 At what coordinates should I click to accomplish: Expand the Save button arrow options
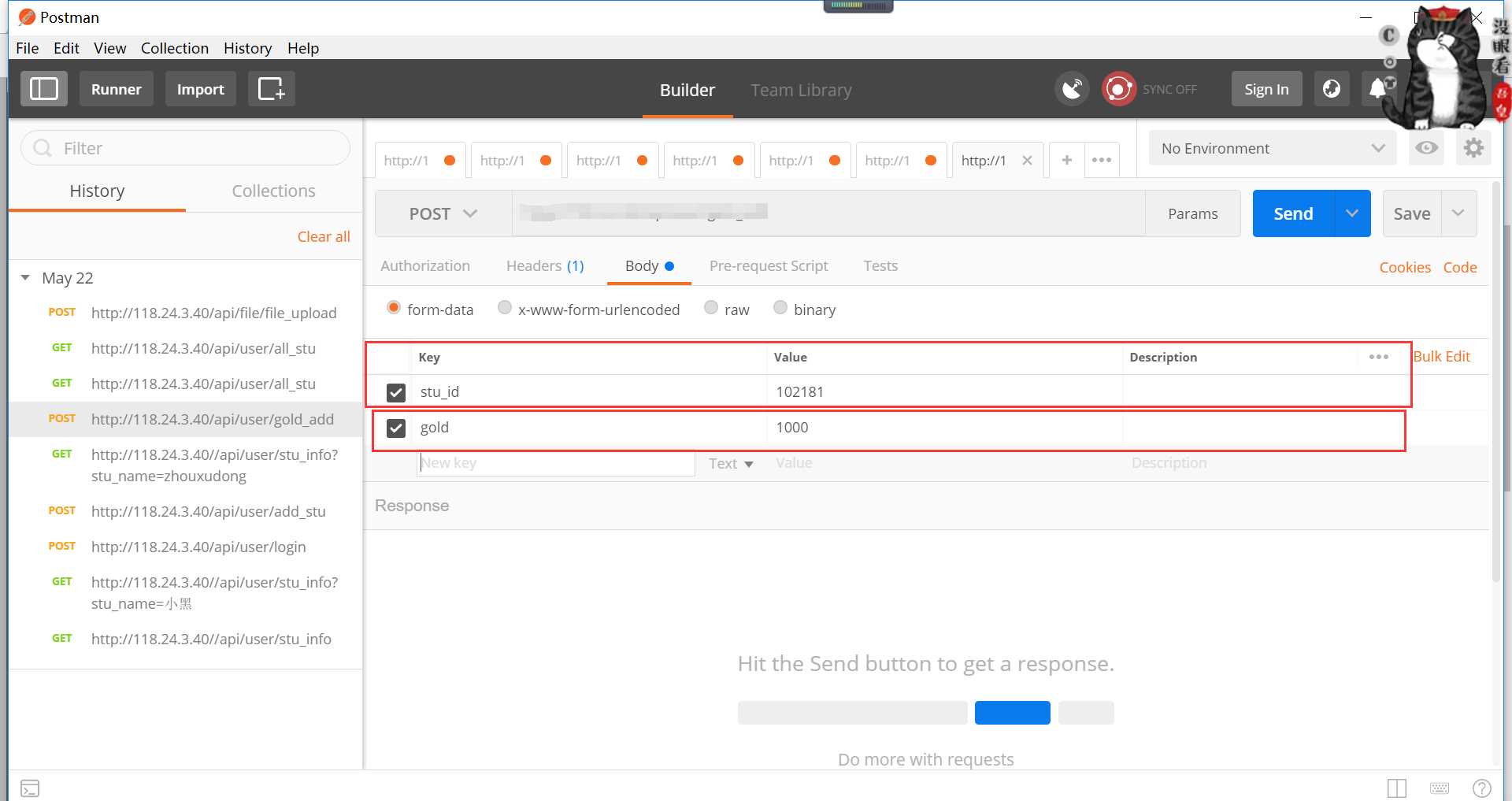pos(1458,213)
